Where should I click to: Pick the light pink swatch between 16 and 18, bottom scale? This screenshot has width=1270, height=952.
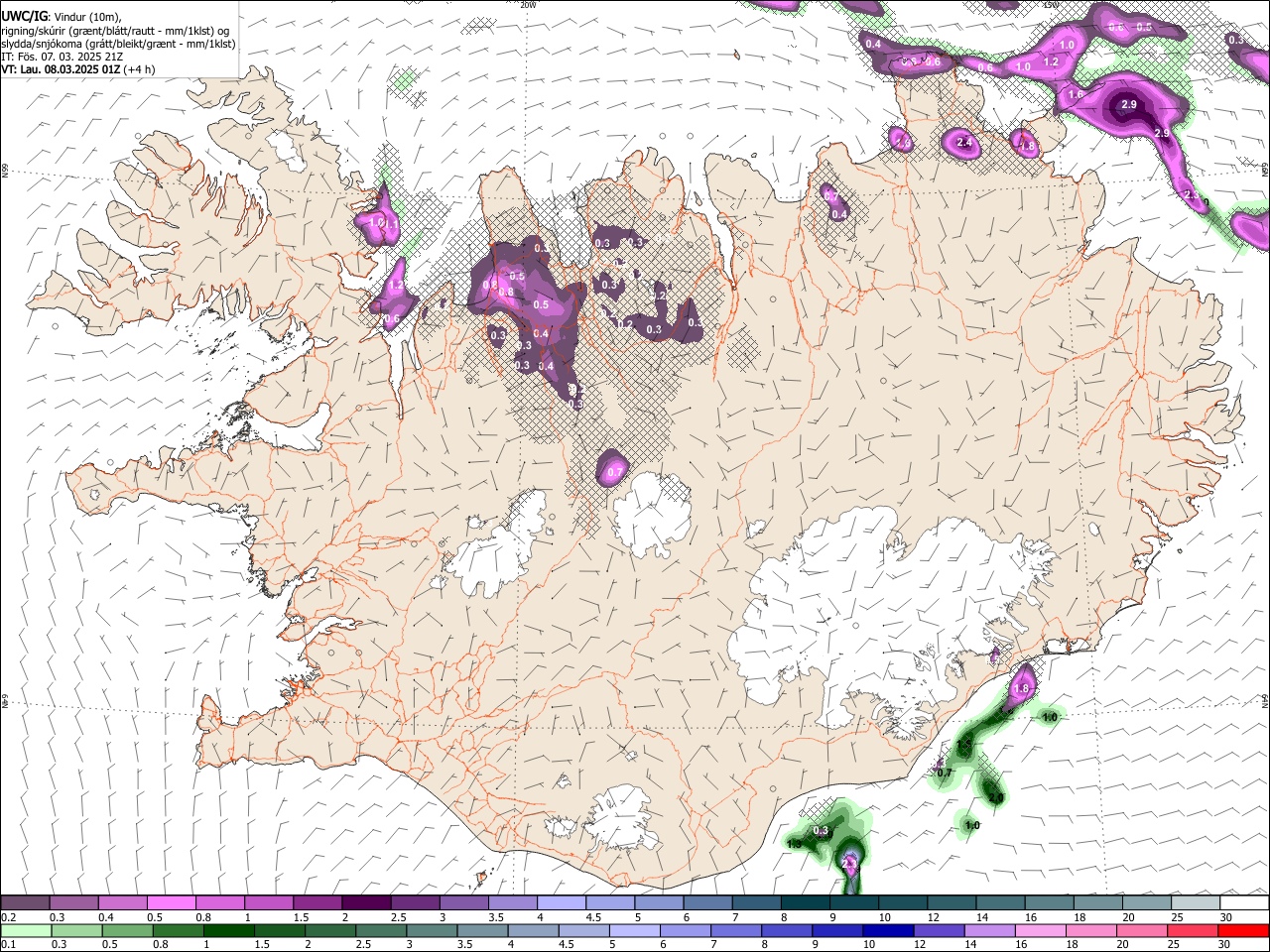click(1040, 930)
